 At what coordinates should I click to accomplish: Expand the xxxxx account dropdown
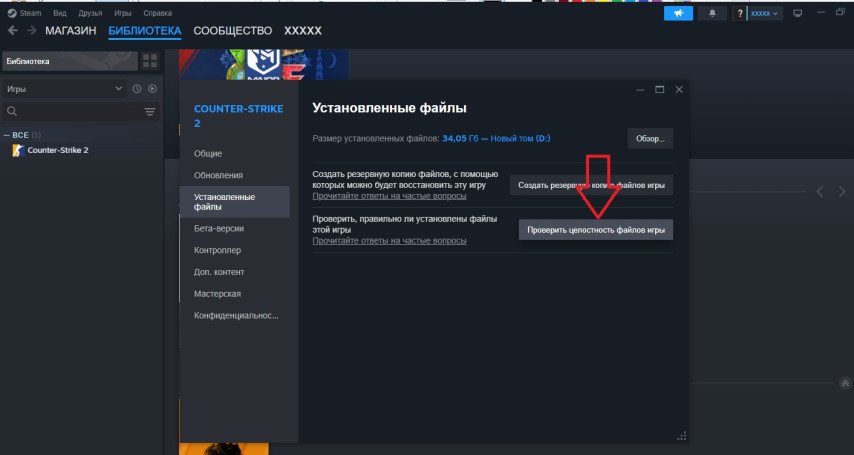[764, 14]
